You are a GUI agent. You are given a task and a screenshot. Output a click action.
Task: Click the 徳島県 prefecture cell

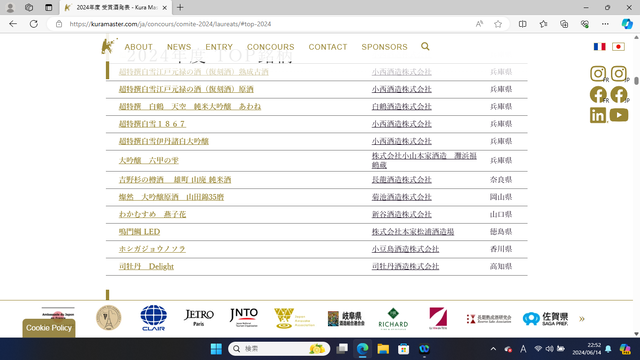(x=501, y=232)
